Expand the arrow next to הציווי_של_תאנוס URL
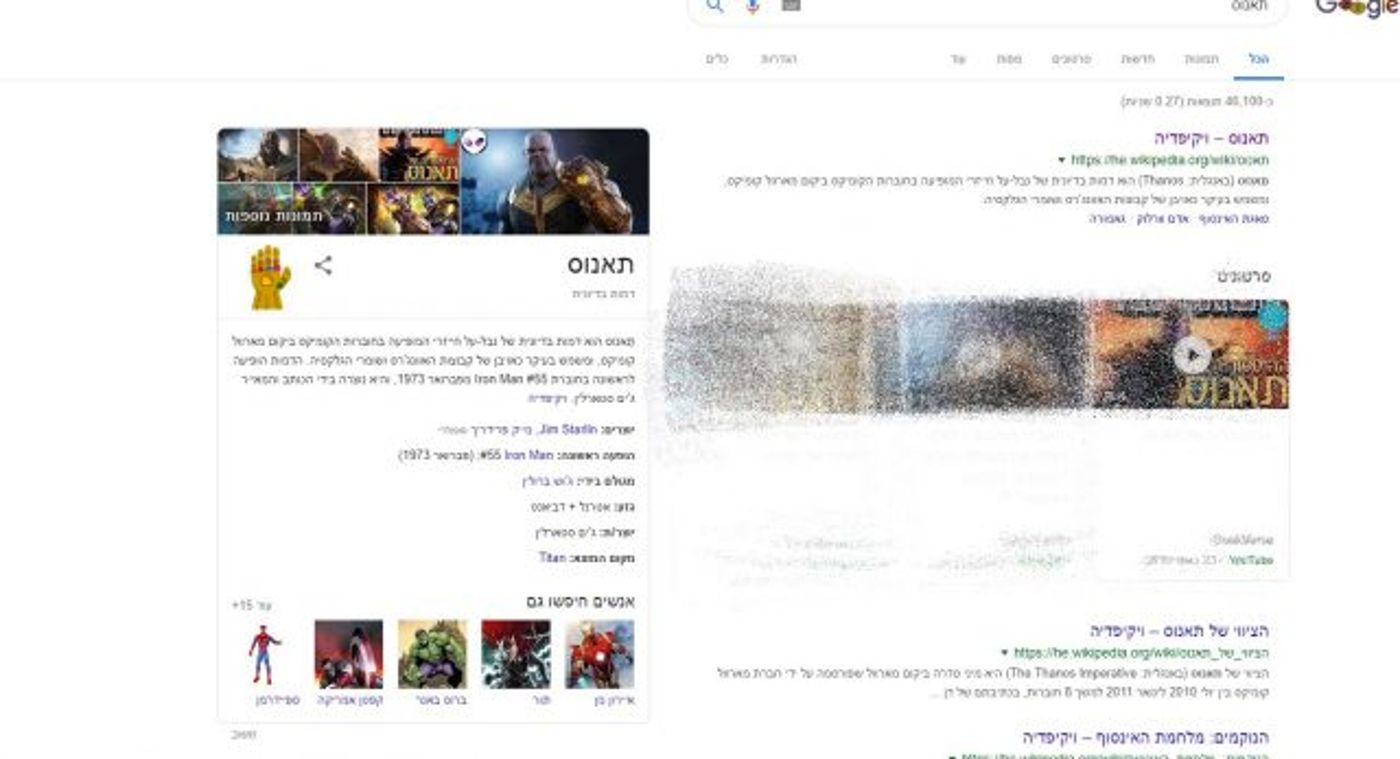This screenshot has height=759, width=1400. (1004, 653)
